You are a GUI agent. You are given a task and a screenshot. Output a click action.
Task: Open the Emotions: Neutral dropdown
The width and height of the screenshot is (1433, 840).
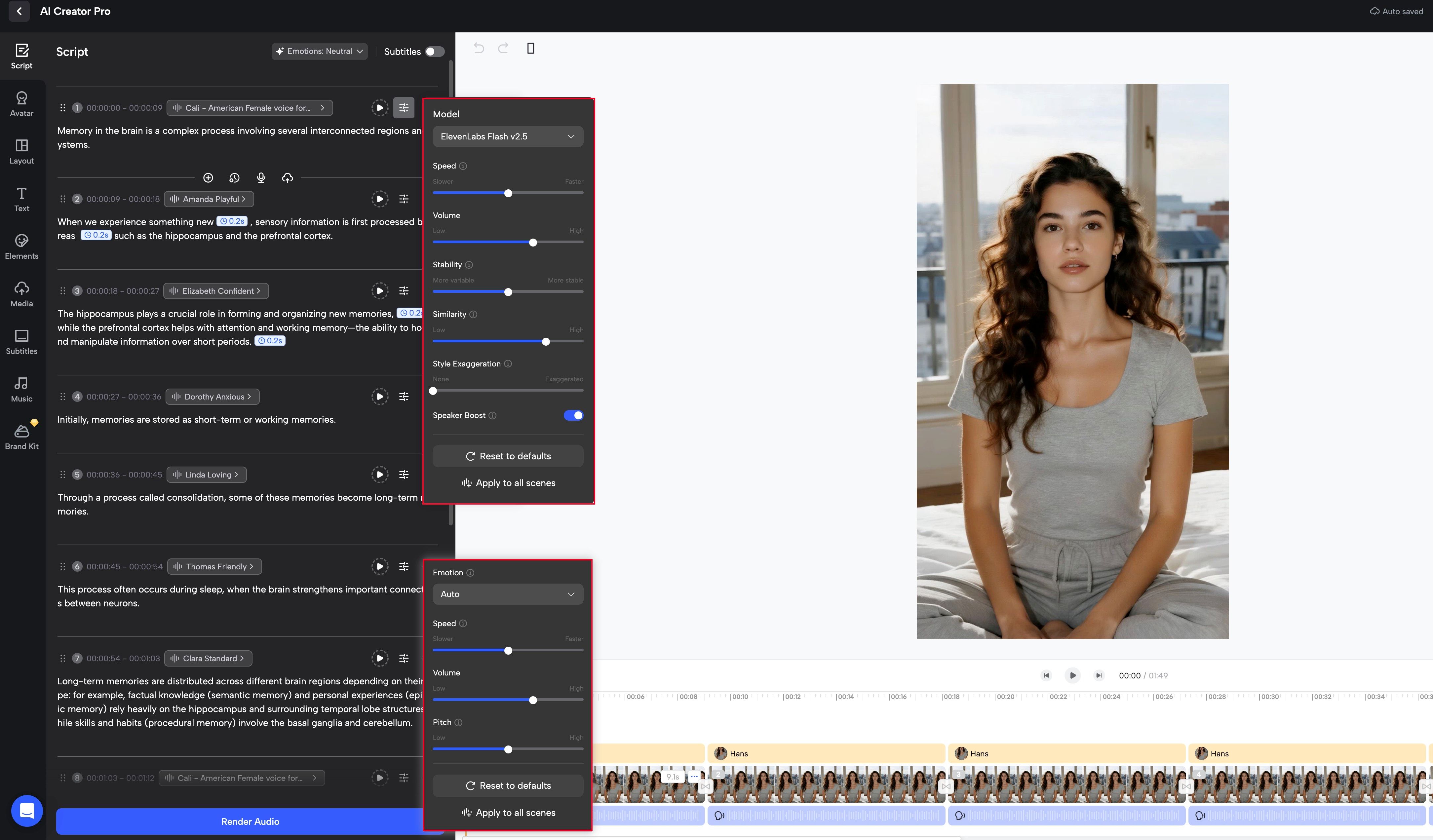319,51
